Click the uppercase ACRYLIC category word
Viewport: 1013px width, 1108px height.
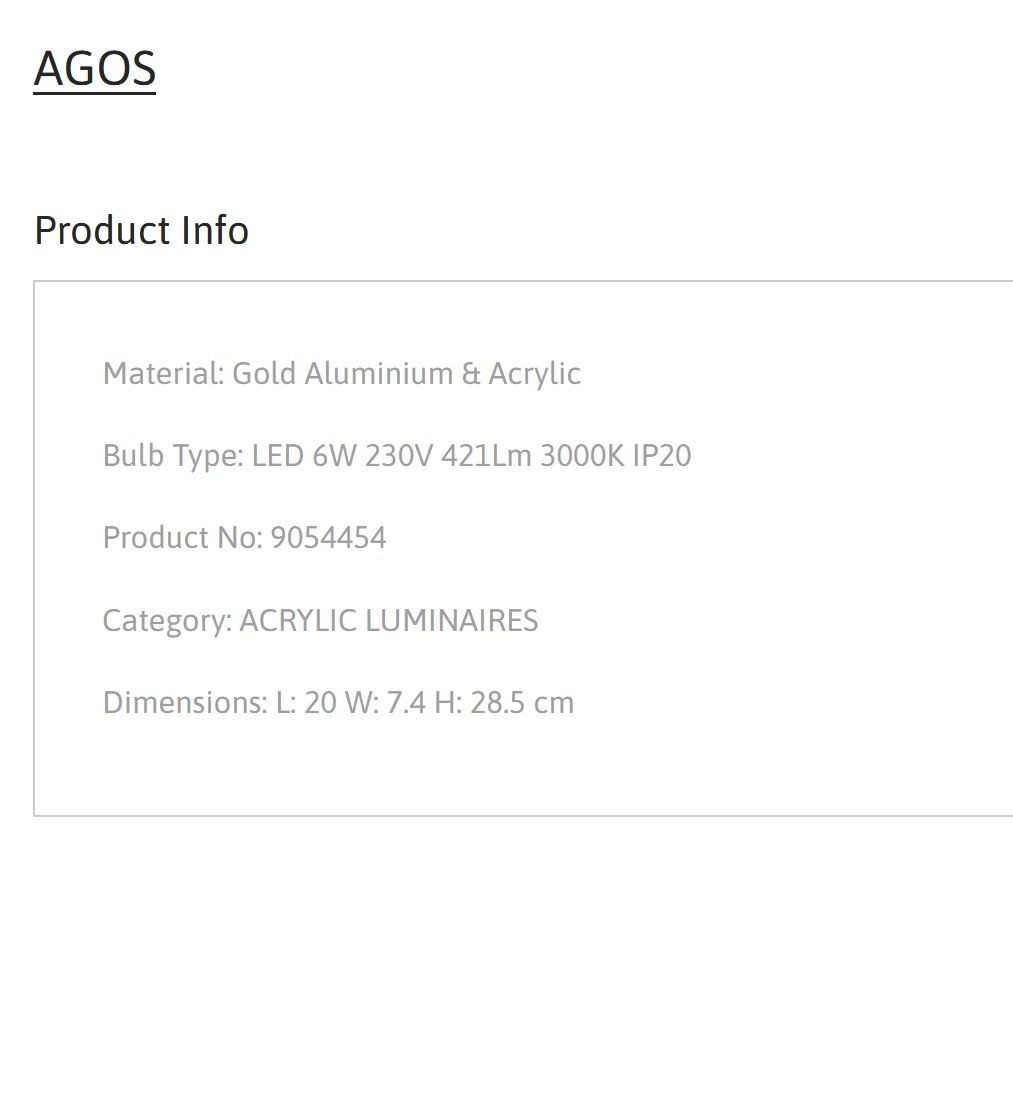click(x=298, y=620)
